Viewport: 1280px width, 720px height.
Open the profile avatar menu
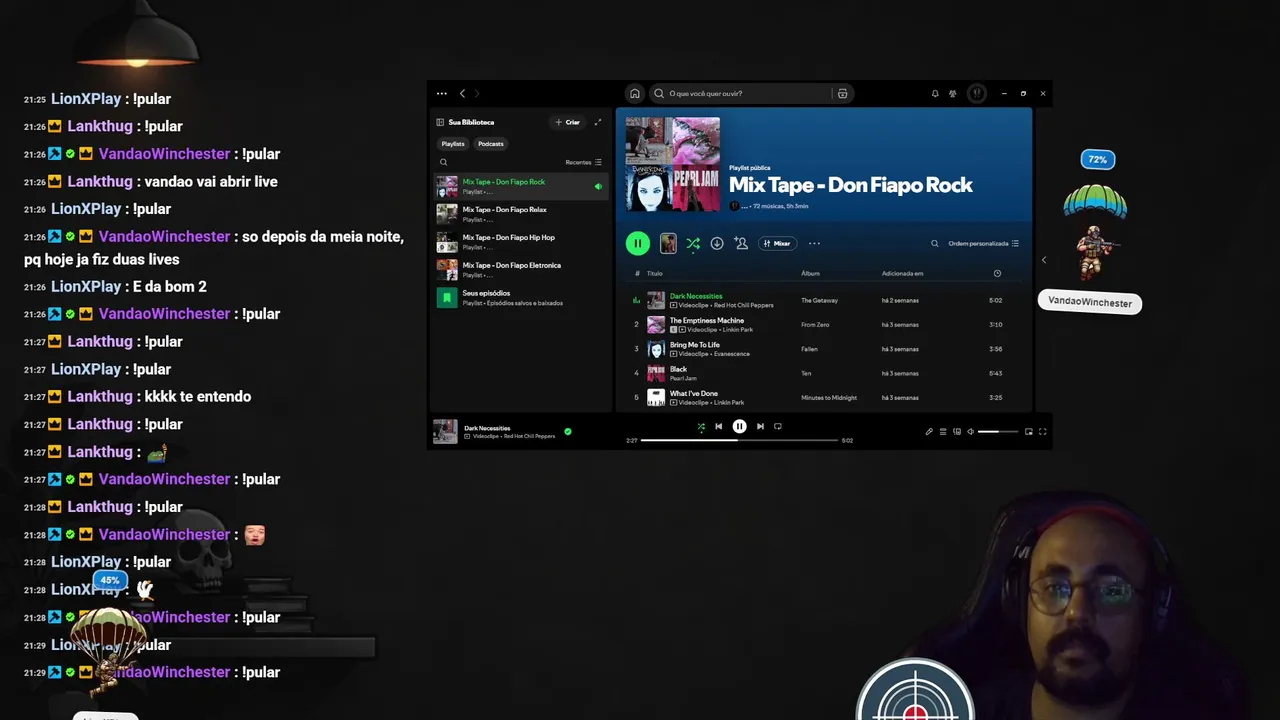point(977,93)
